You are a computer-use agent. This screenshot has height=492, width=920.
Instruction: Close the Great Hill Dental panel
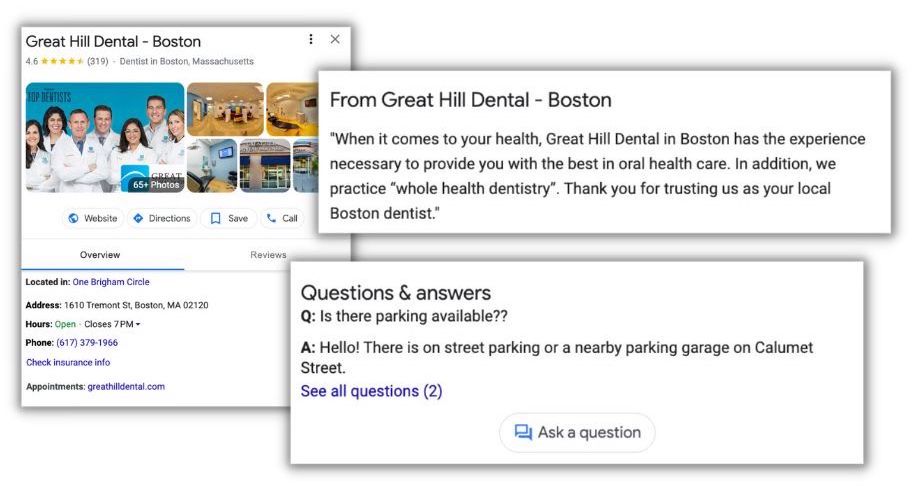[x=335, y=39]
